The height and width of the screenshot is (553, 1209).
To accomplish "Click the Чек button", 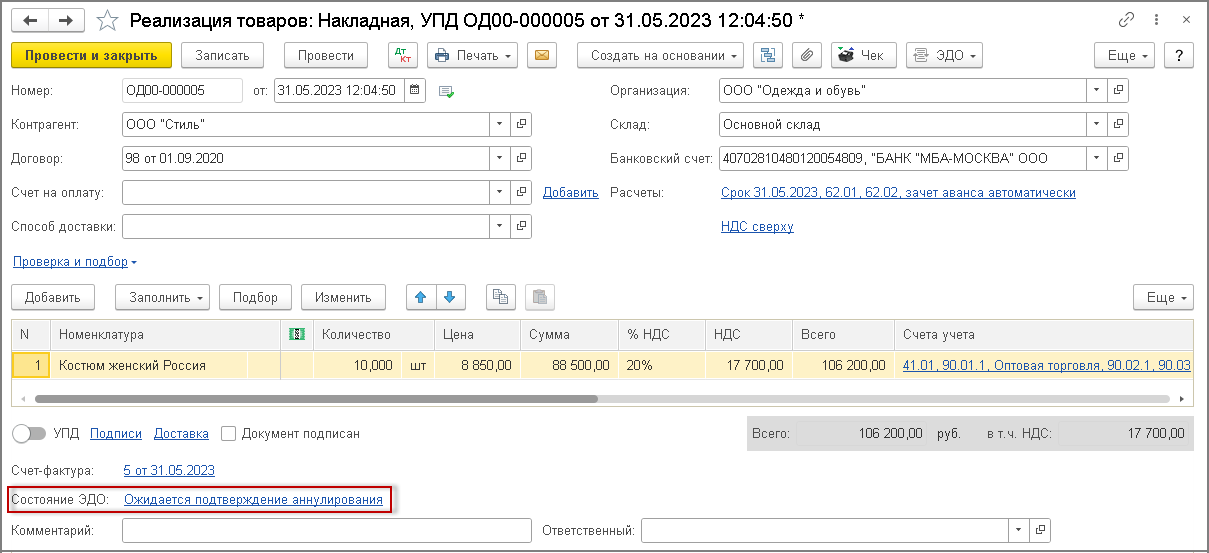I will 864,55.
